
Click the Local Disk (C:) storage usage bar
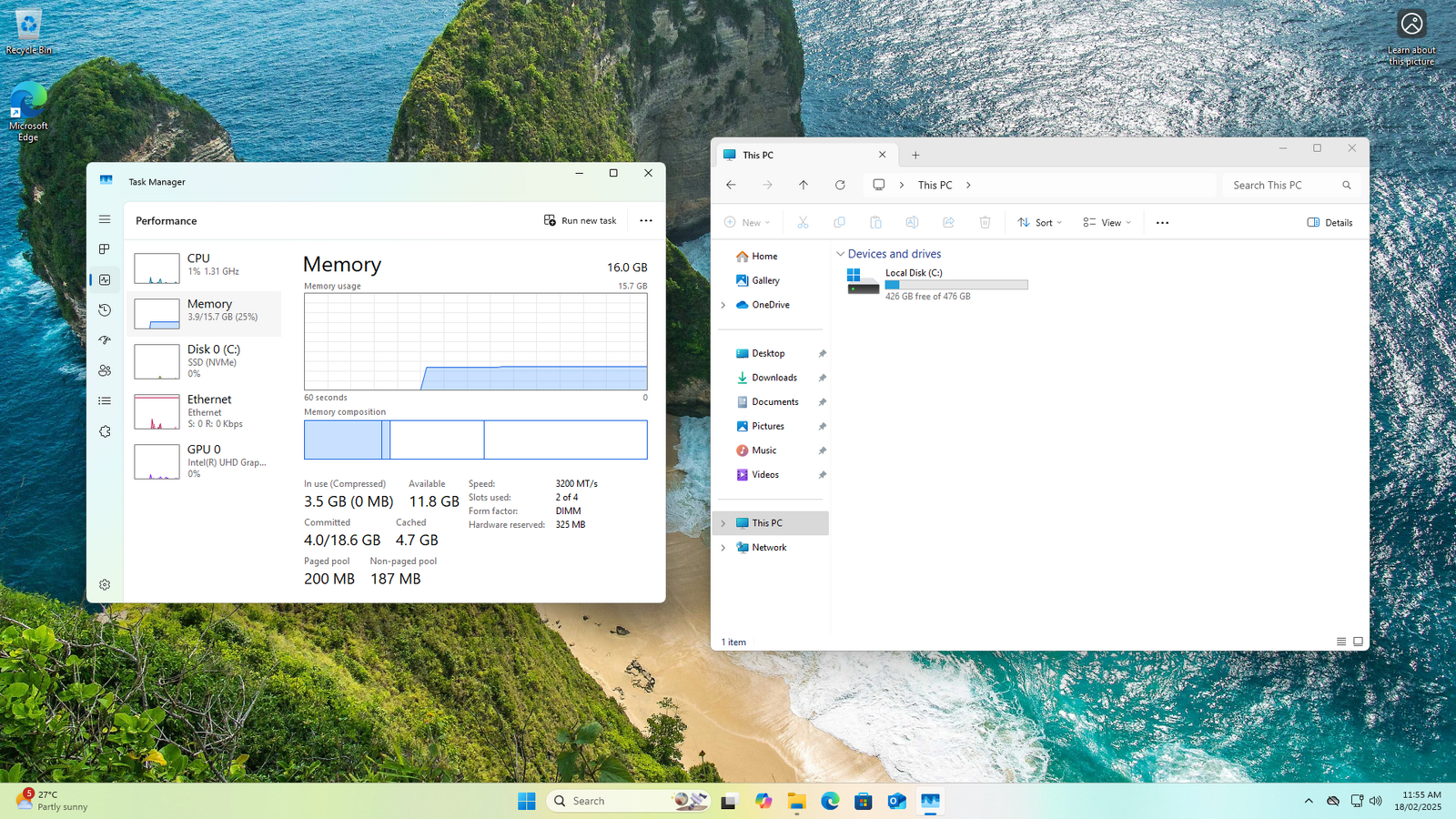coord(956,285)
